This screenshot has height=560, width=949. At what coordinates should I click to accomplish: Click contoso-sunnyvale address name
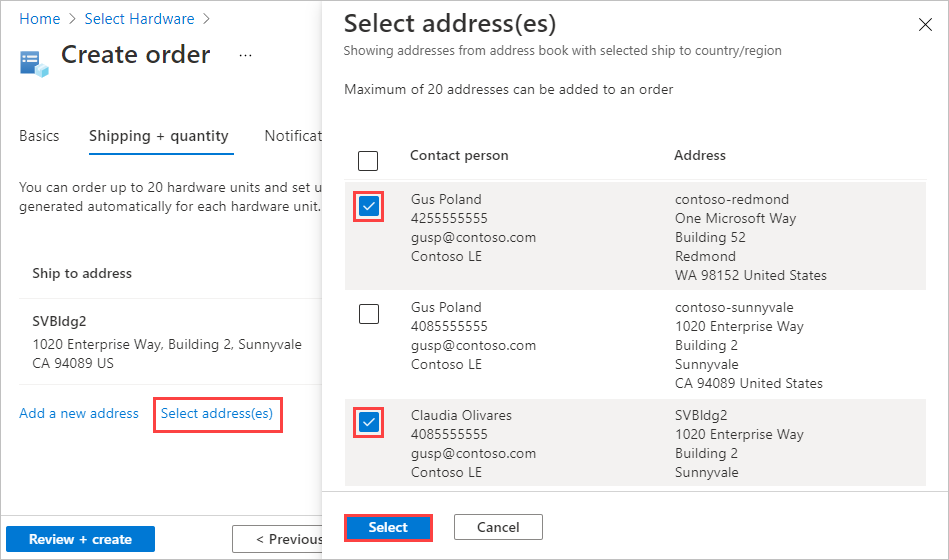tap(734, 308)
